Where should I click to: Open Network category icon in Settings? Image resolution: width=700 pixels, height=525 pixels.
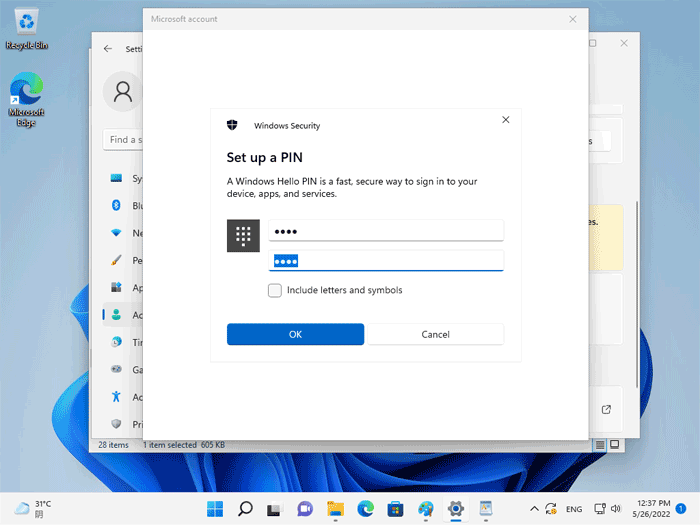(116, 233)
